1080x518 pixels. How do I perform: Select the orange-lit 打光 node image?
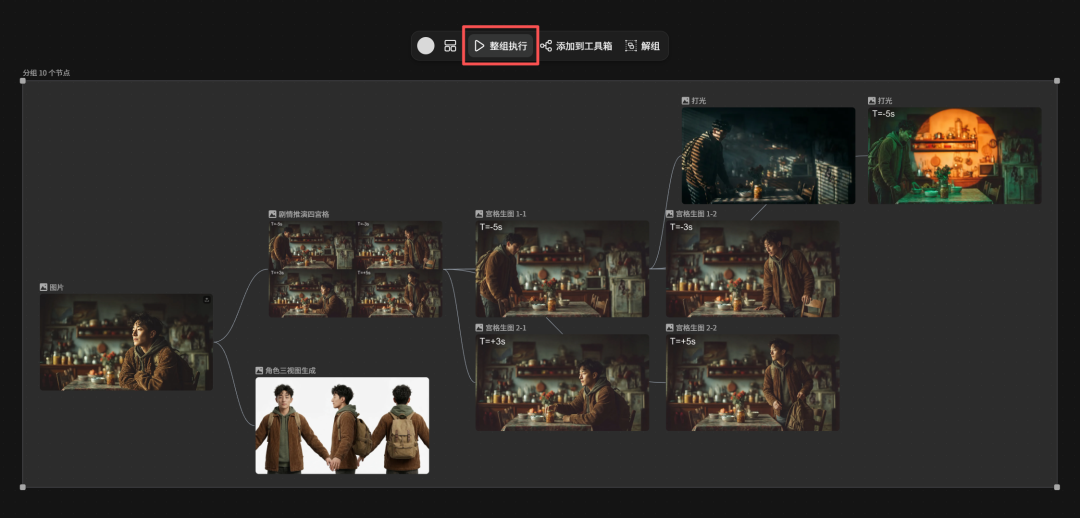click(954, 155)
